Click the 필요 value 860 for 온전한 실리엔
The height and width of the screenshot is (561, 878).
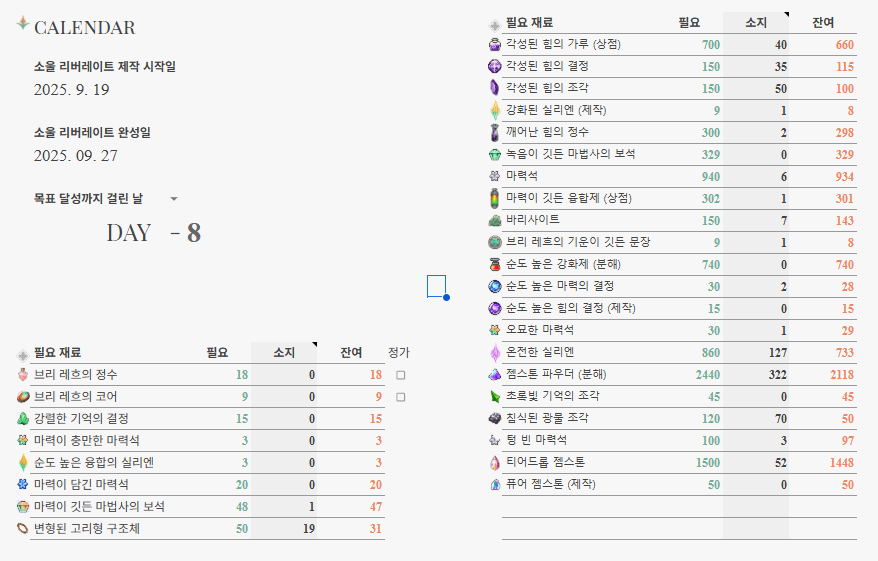pos(711,353)
